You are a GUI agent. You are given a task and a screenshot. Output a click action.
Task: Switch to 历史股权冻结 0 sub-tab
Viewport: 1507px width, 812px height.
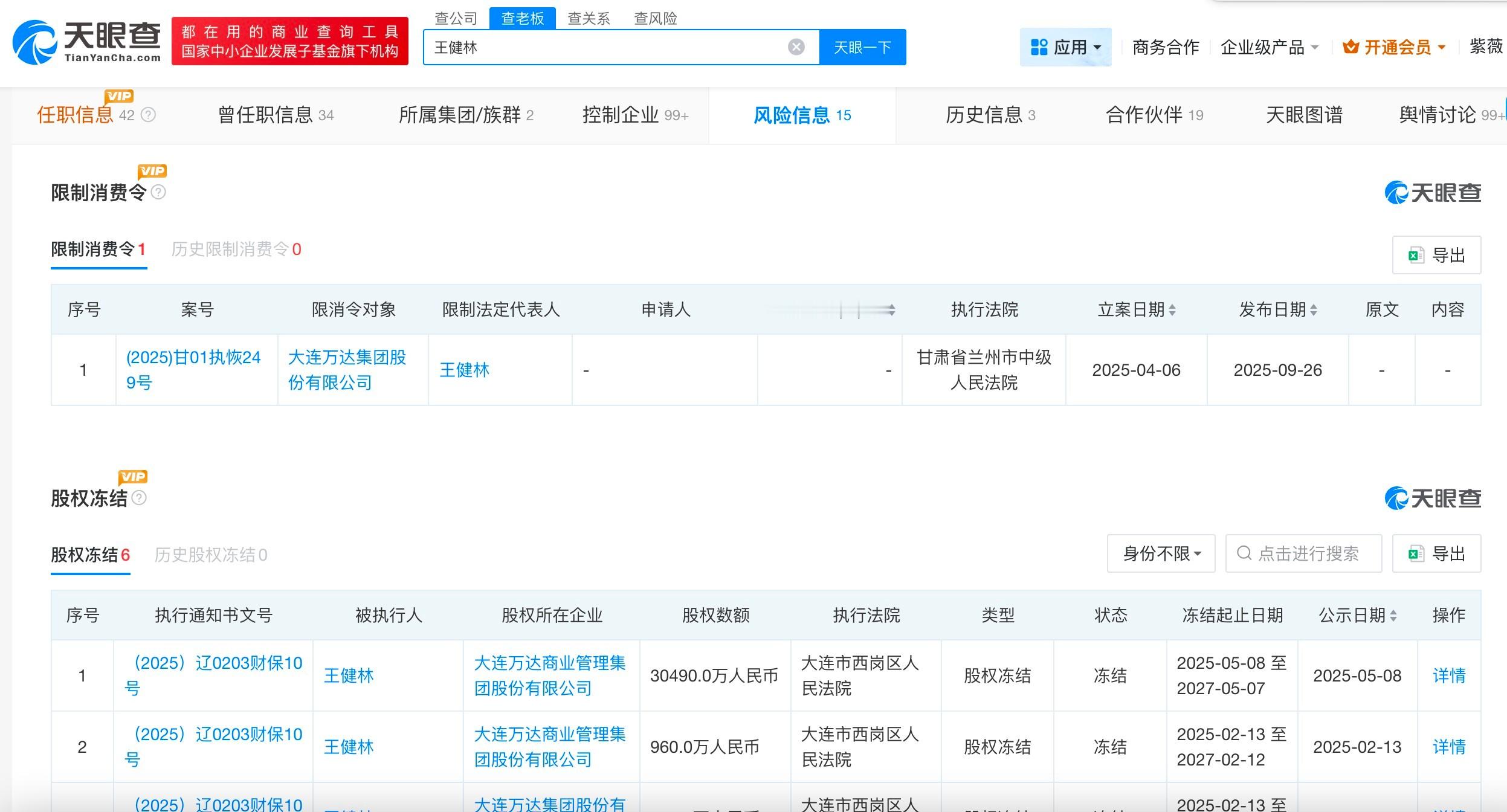pyautogui.click(x=211, y=555)
